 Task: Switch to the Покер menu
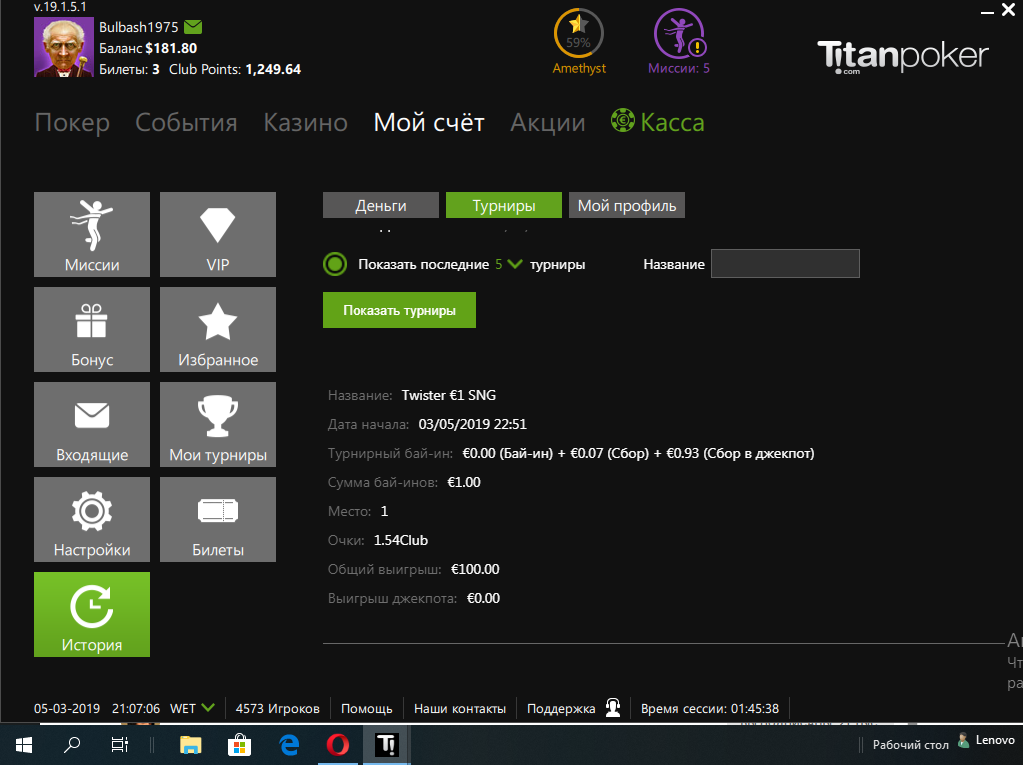click(72, 123)
